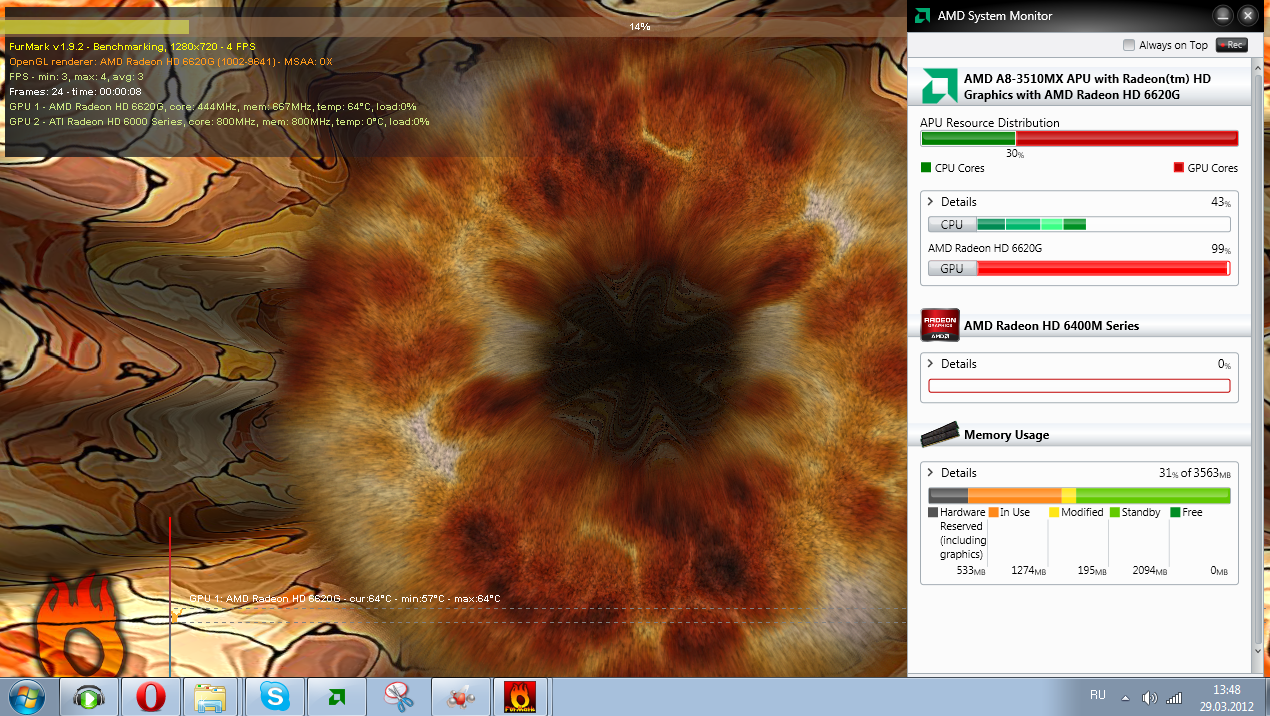The image size is (1270, 716).
Task: Click the GPU 1 temperature graph label
Action: click(x=345, y=599)
